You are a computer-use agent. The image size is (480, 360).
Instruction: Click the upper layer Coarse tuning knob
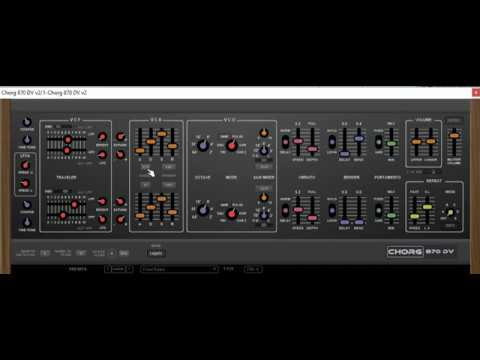[27, 121]
